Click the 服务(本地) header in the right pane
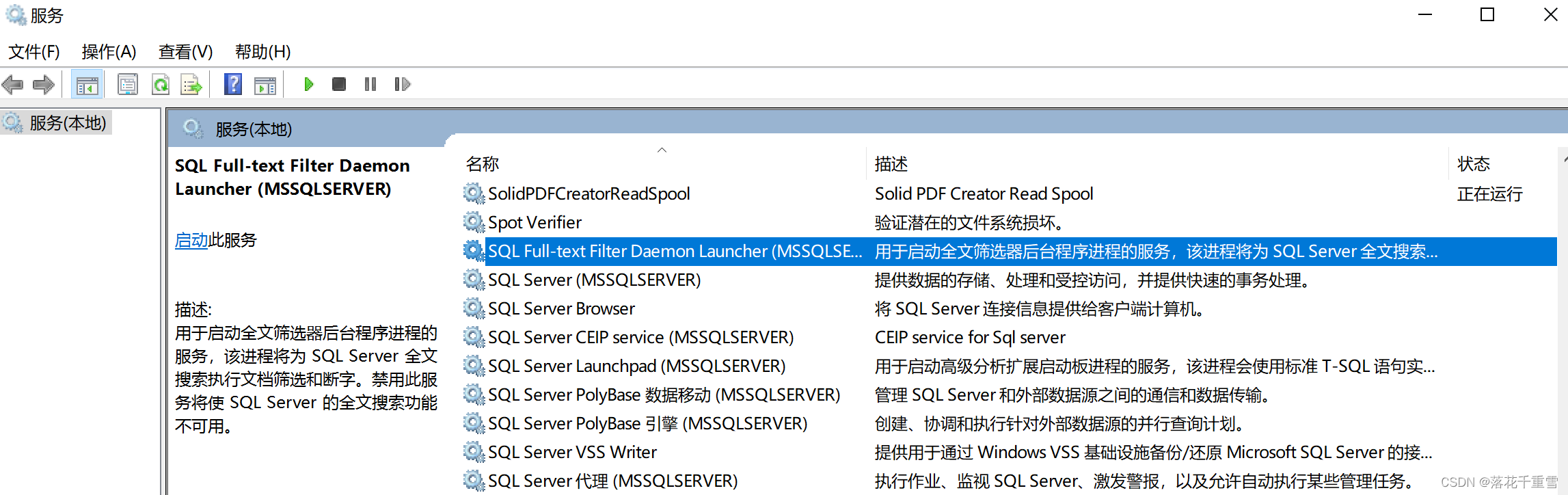The width and height of the screenshot is (1568, 495). pos(254,129)
